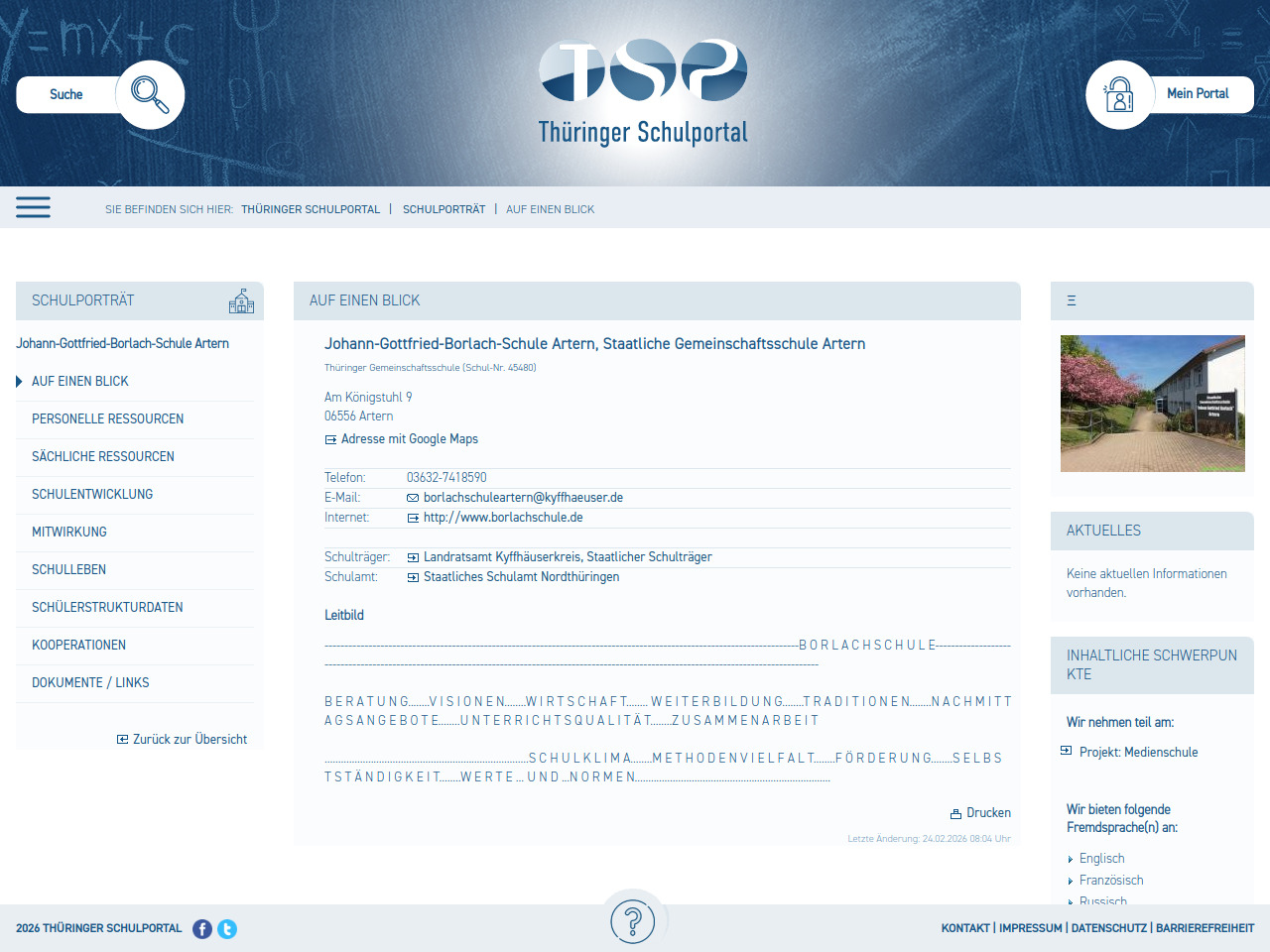Select Personelle Ressourcen menu item

click(107, 419)
